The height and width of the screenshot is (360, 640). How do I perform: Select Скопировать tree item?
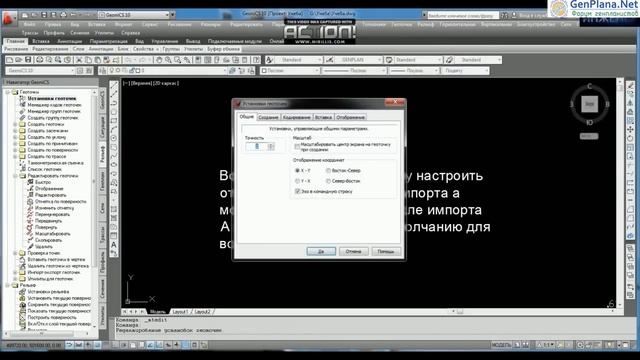click(x=48, y=240)
